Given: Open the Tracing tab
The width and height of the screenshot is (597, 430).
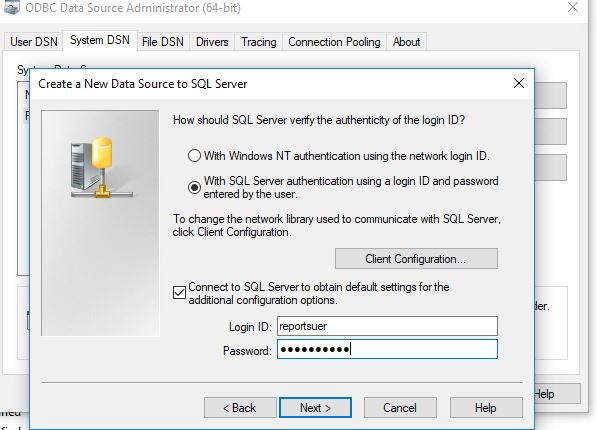Looking at the screenshot, I should tap(259, 42).
